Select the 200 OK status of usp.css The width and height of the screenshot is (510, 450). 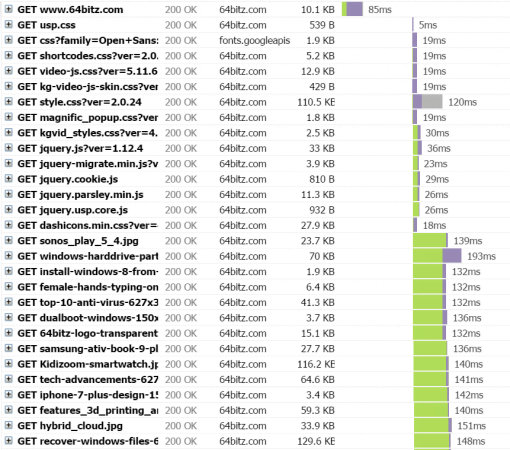(181, 25)
